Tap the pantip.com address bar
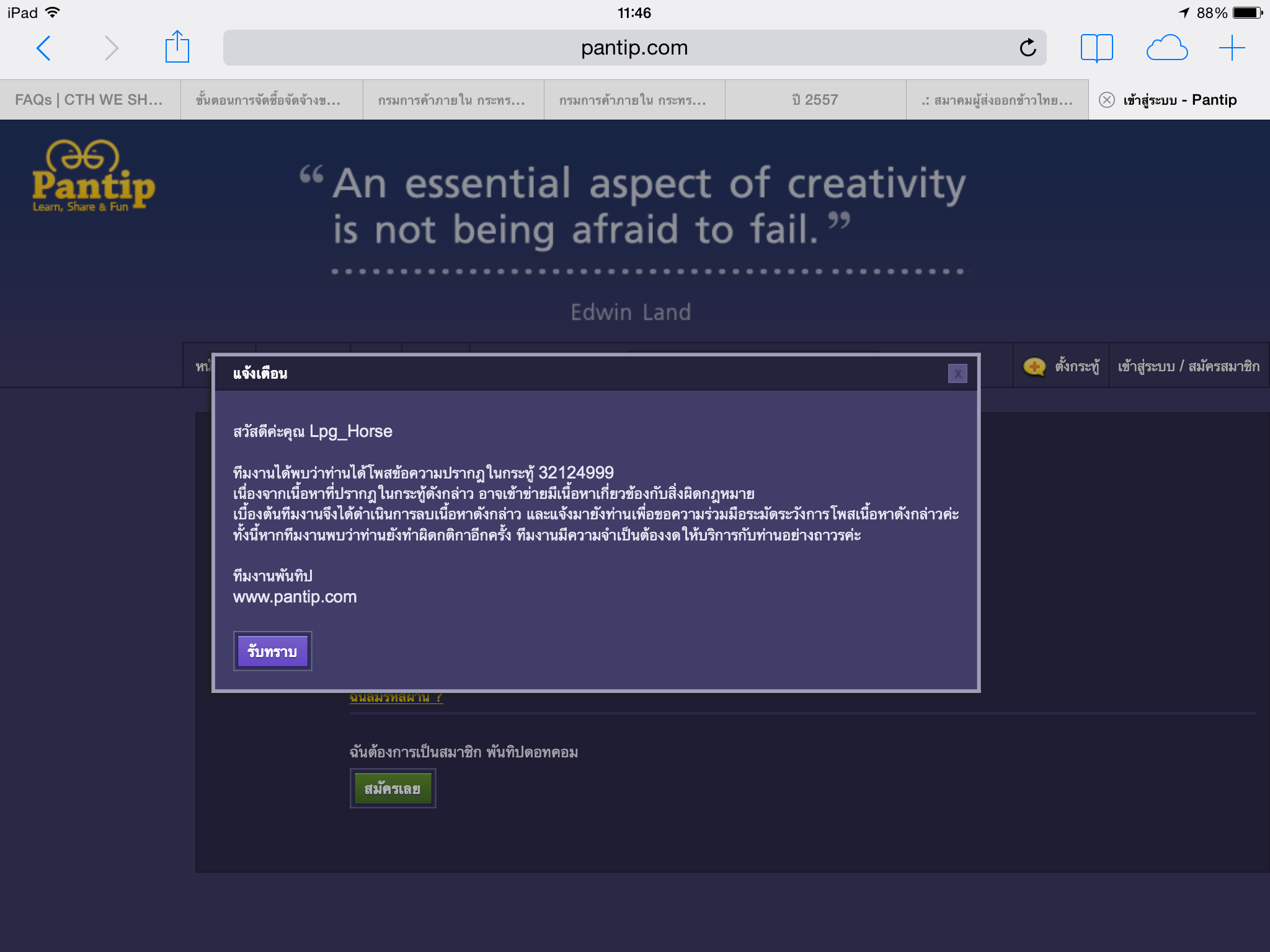The height and width of the screenshot is (952, 1270). 634,48
